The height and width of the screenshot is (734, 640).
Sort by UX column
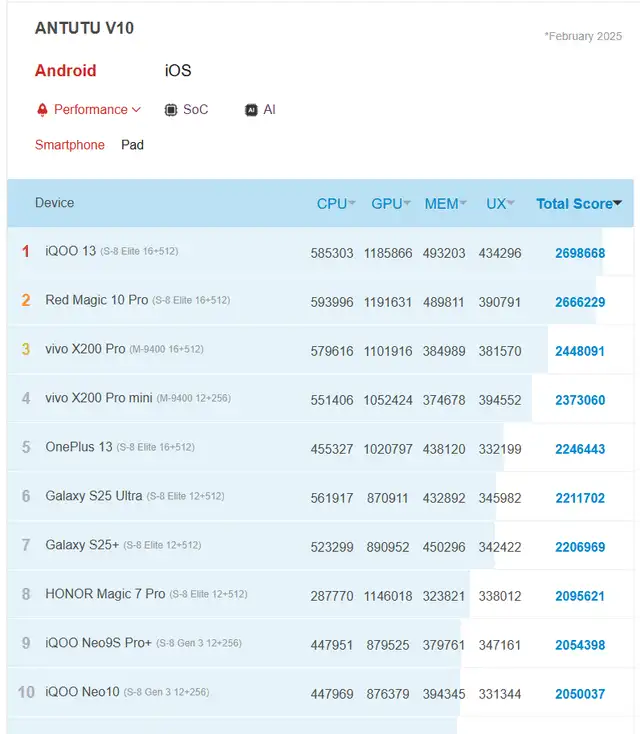[500, 204]
